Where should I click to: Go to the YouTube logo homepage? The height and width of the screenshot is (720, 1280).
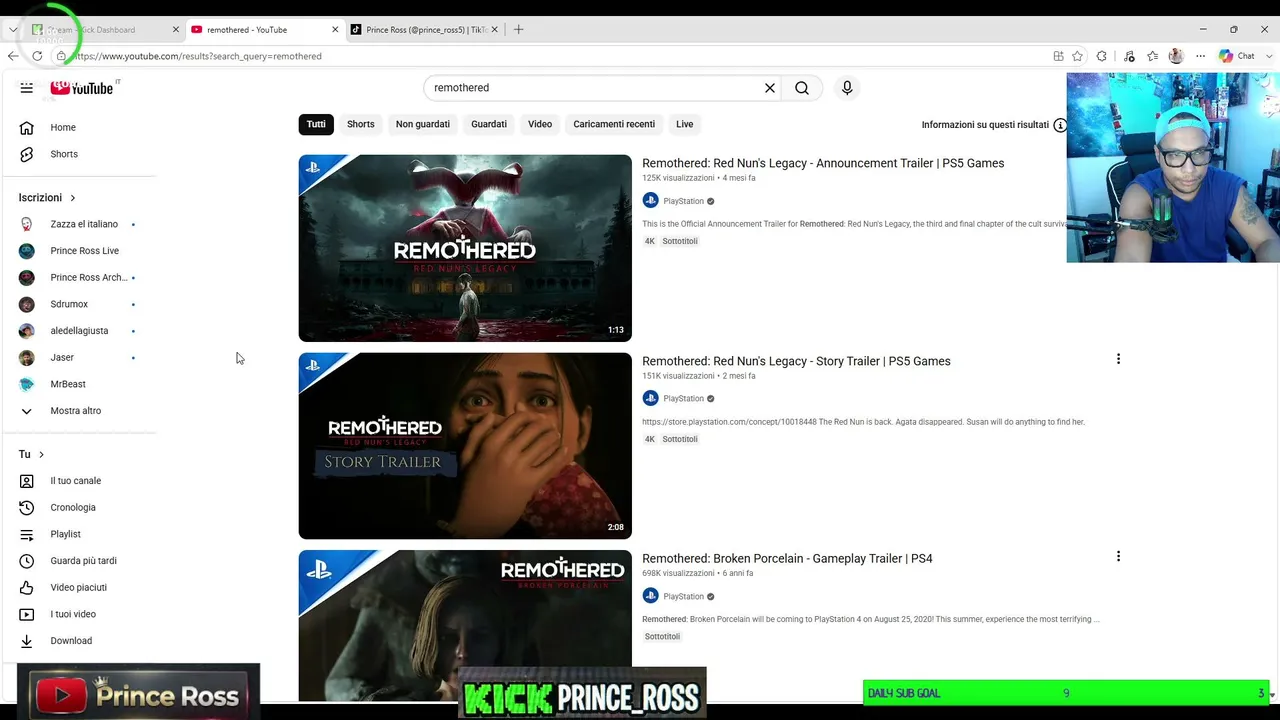click(82, 88)
